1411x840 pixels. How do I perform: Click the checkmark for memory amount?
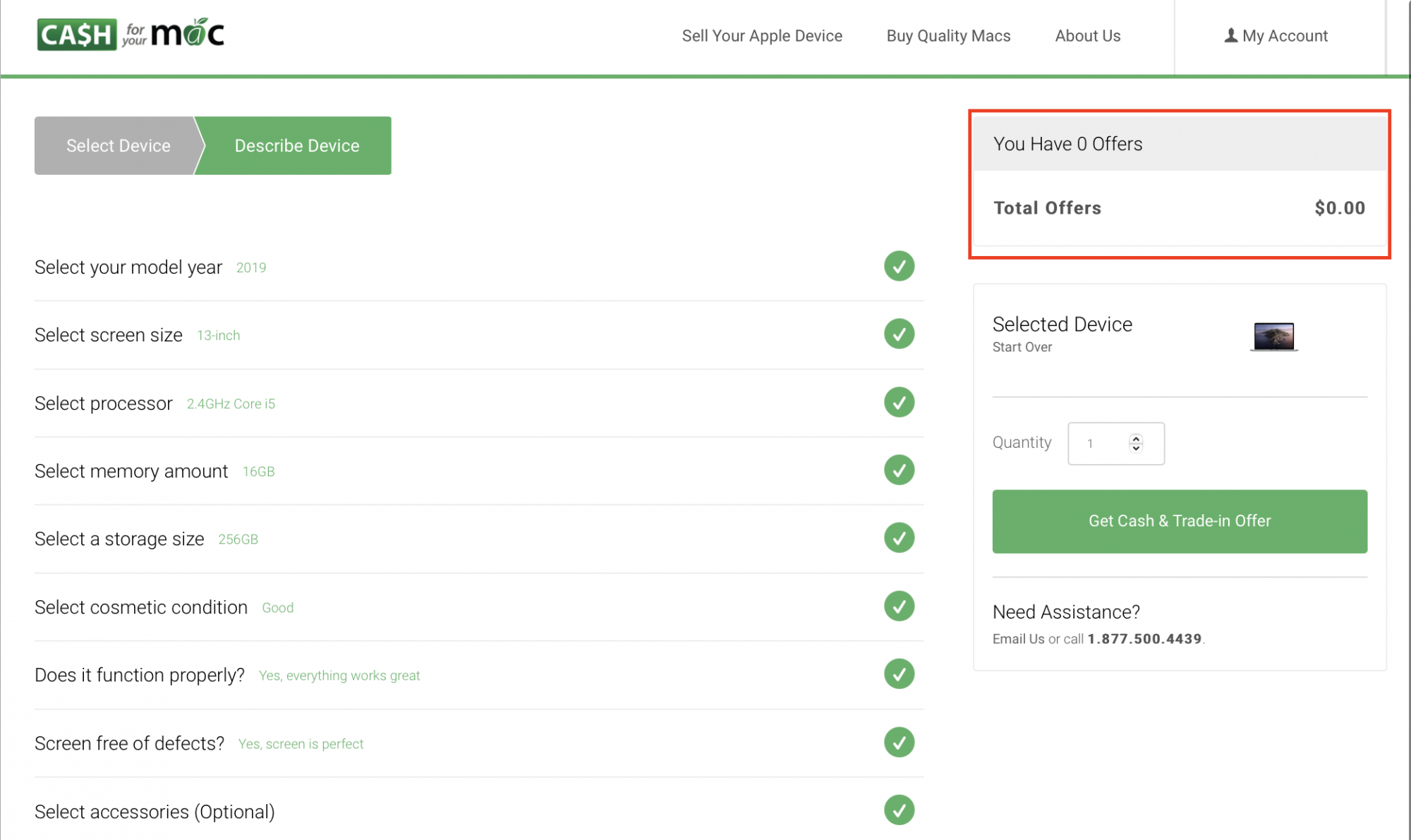pyautogui.click(x=899, y=470)
